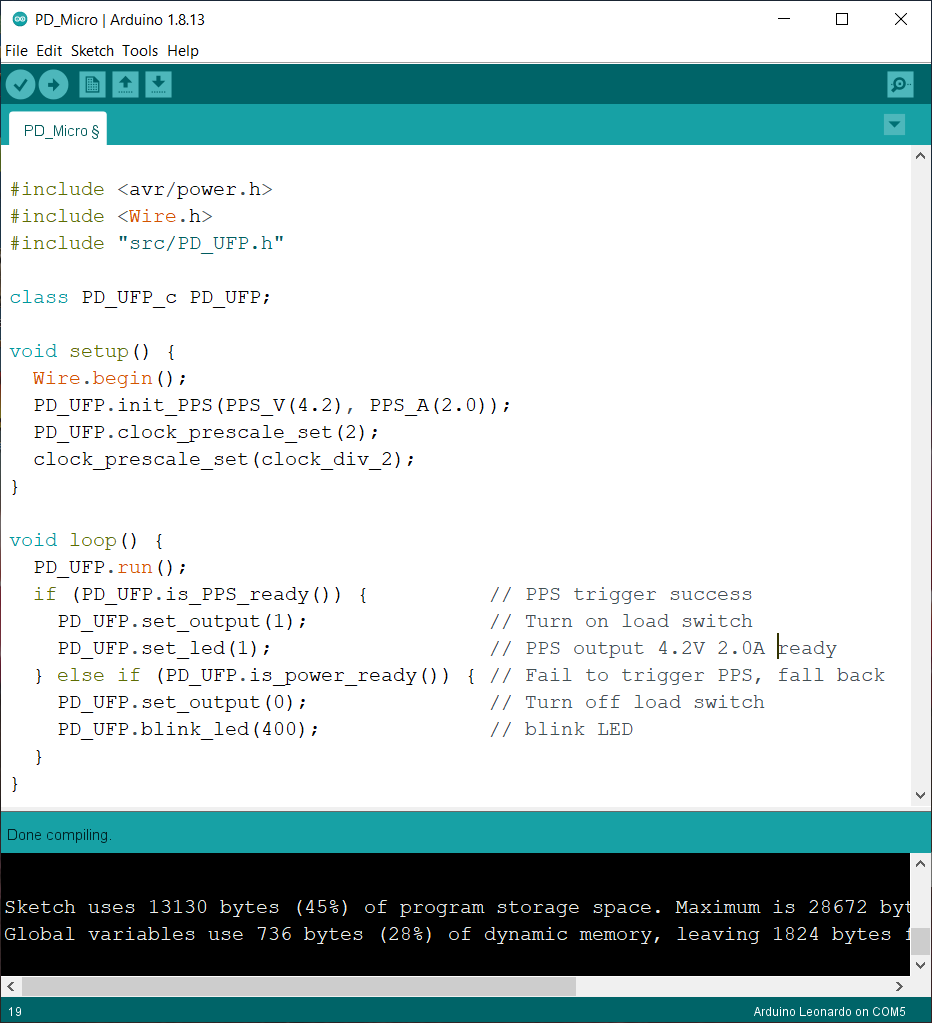Click the editor scroll down arrow
This screenshot has height=1023, width=932.
click(x=920, y=795)
